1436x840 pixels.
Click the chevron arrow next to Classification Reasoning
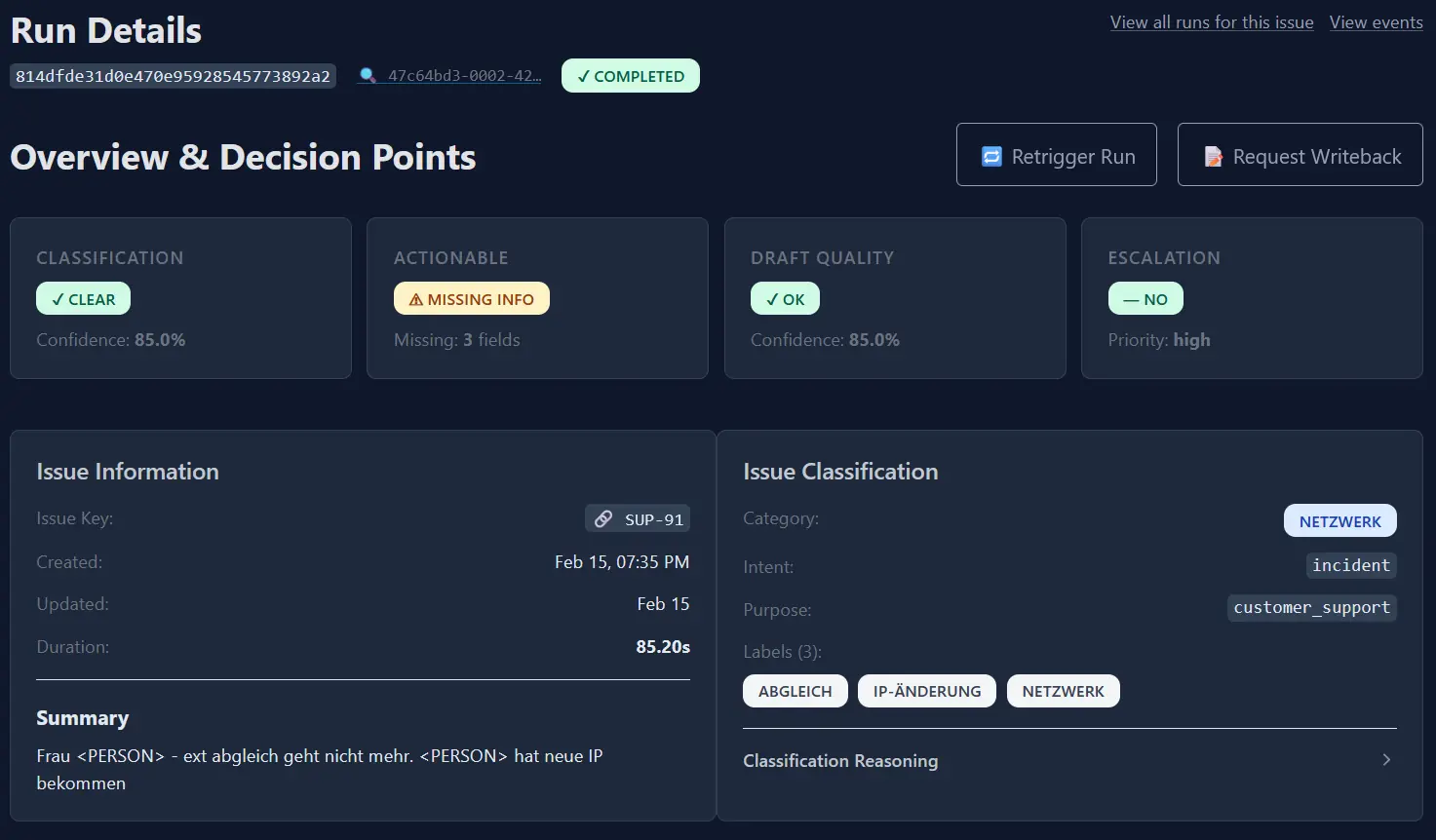1386,760
